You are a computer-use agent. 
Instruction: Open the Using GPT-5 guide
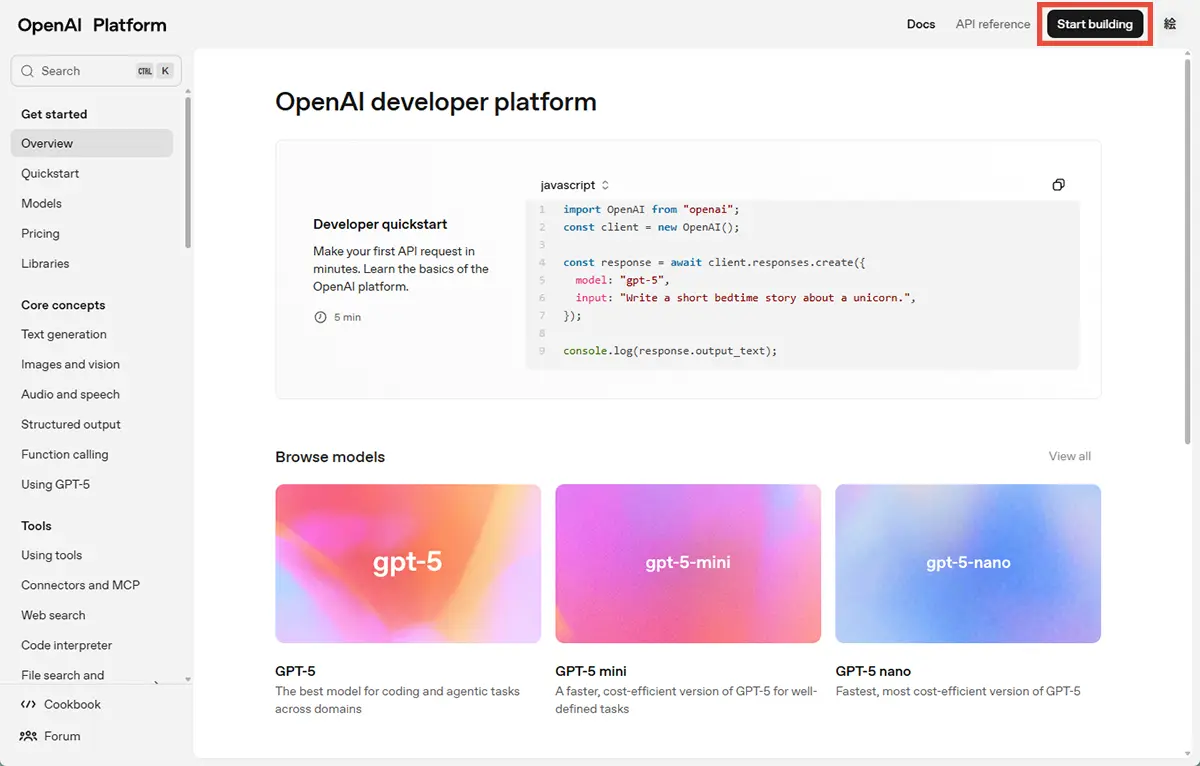coord(55,484)
